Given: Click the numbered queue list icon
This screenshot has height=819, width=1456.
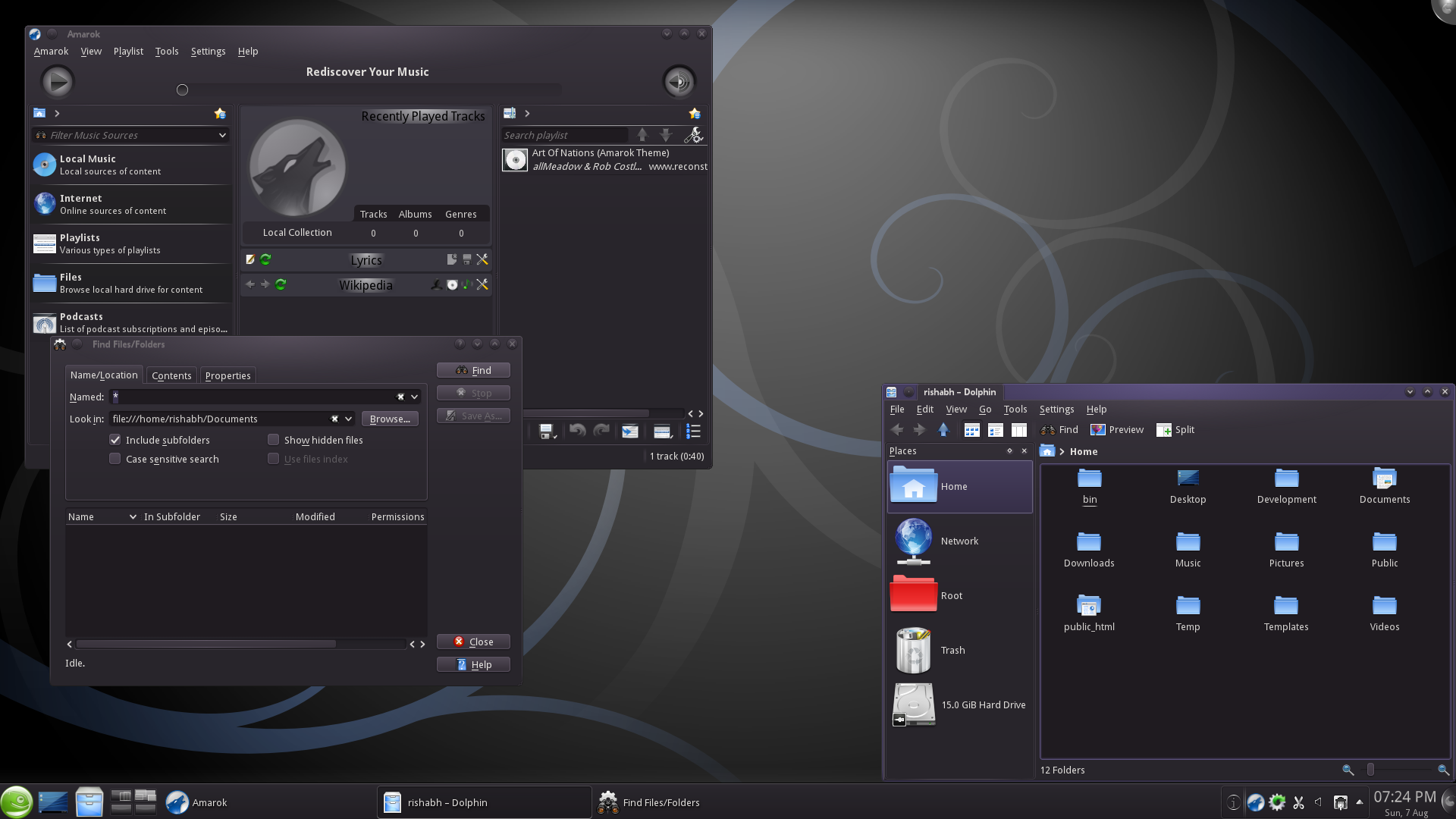Looking at the screenshot, I should pyautogui.click(x=693, y=431).
